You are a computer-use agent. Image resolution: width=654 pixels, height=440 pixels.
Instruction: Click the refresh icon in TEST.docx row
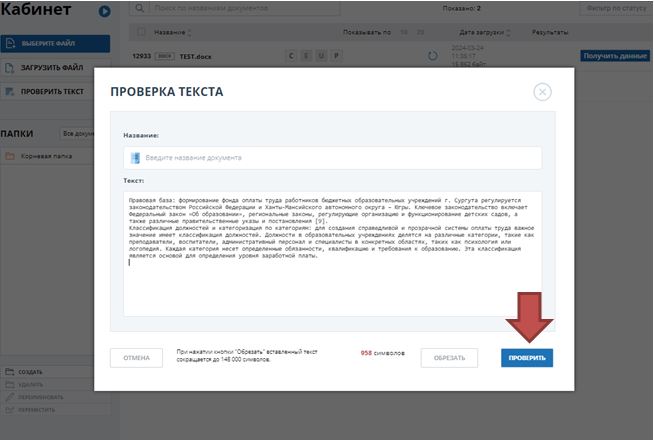pyautogui.click(x=432, y=56)
